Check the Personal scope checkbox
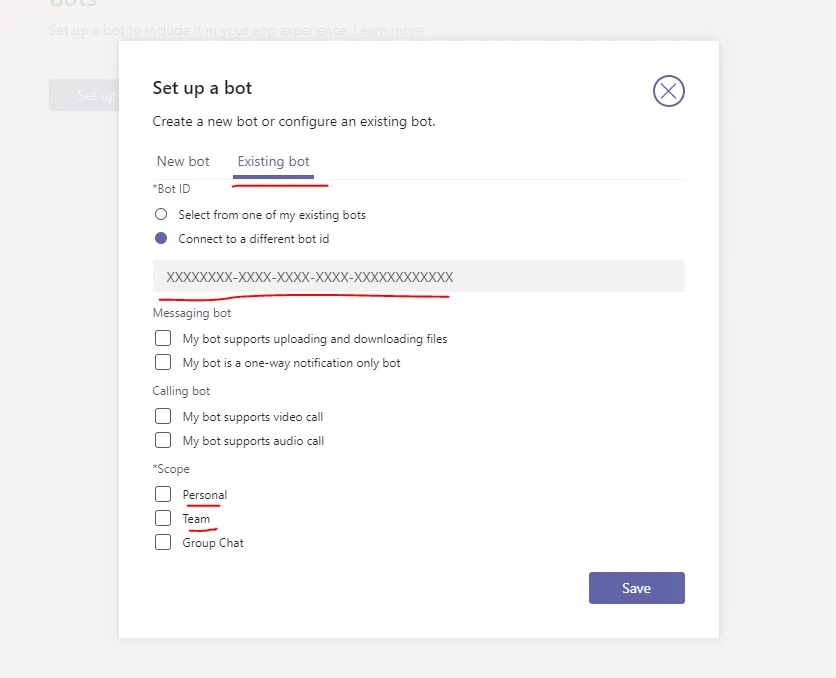 163,495
